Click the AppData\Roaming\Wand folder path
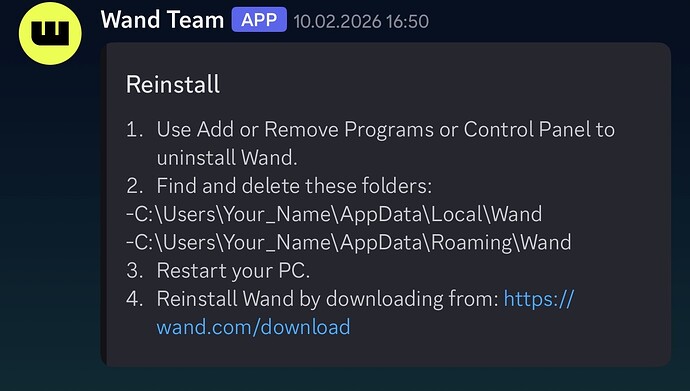The height and width of the screenshot is (391, 690). tap(349, 243)
